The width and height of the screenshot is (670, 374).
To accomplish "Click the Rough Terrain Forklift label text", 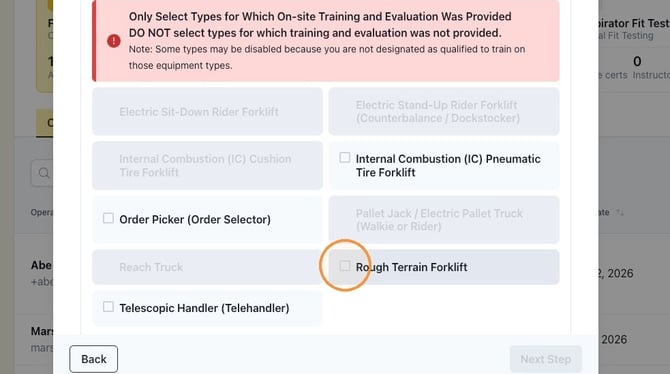I will (411, 267).
